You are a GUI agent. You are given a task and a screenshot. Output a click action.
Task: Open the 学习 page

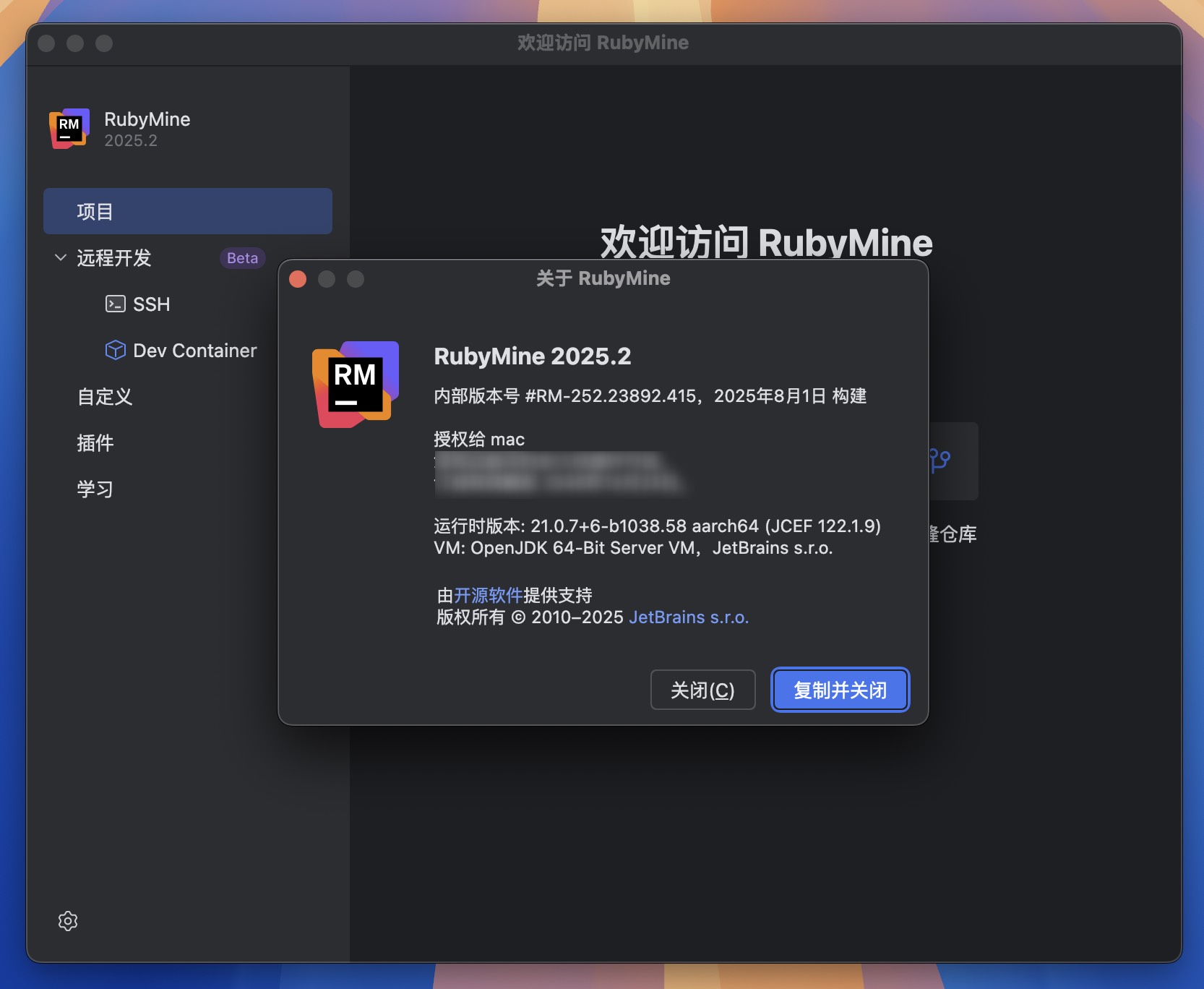pos(95,489)
